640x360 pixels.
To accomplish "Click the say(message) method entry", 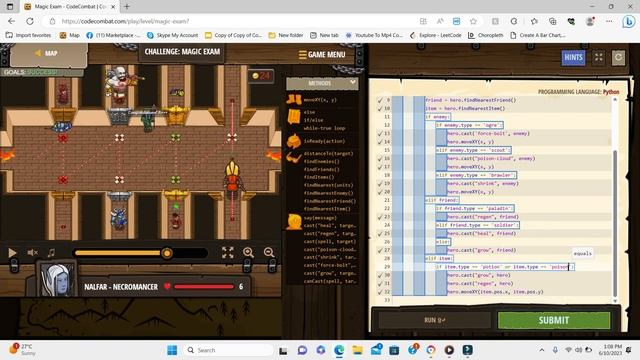I will [x=320, y=218].
